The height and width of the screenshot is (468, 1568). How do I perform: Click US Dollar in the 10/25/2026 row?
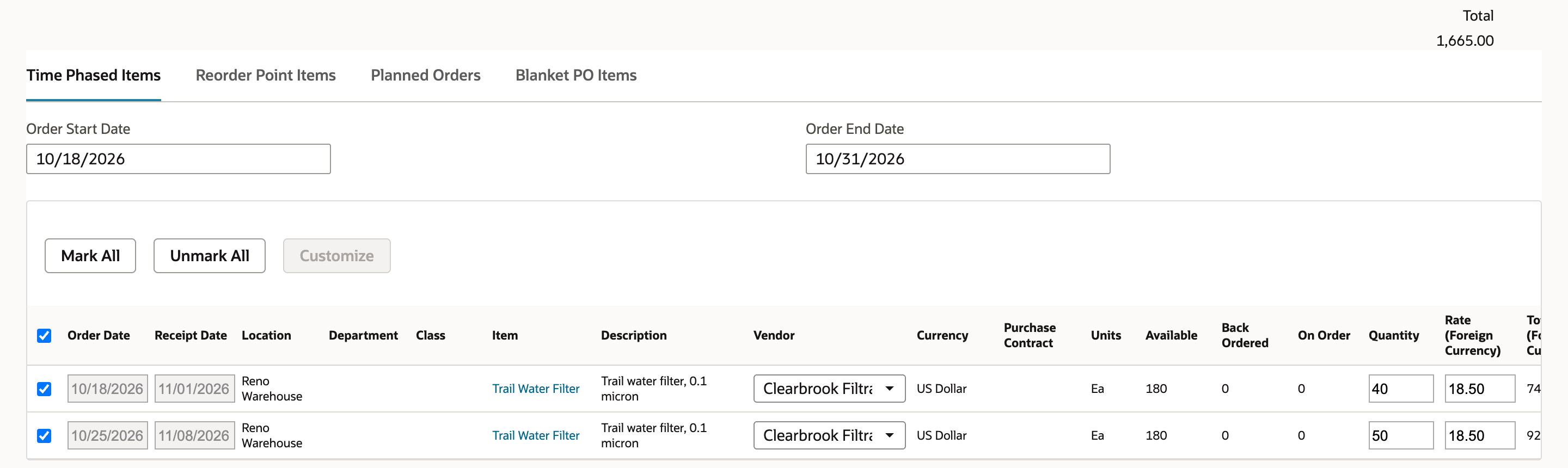pos(942,435)
